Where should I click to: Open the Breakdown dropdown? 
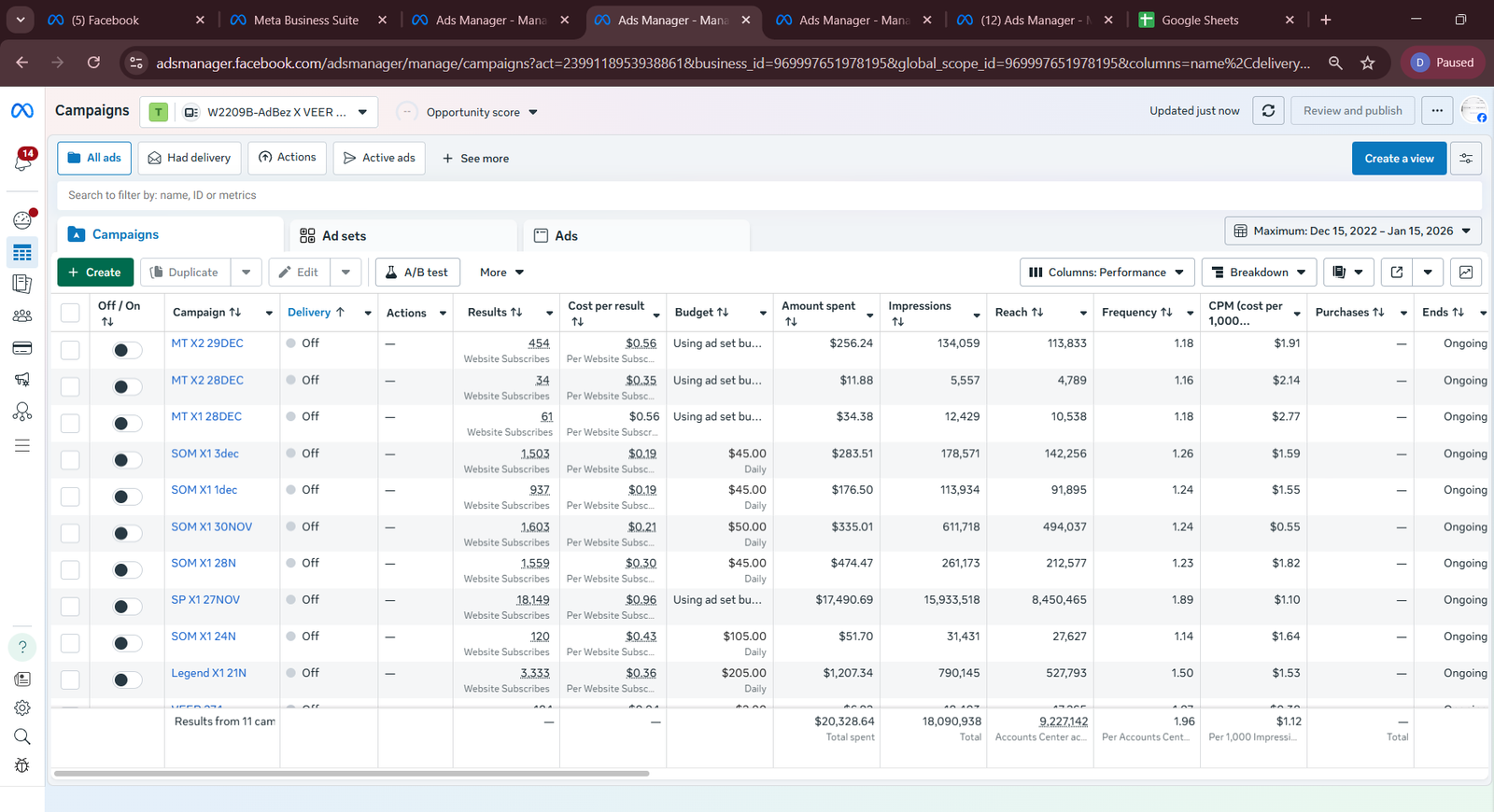(1258, 273)
